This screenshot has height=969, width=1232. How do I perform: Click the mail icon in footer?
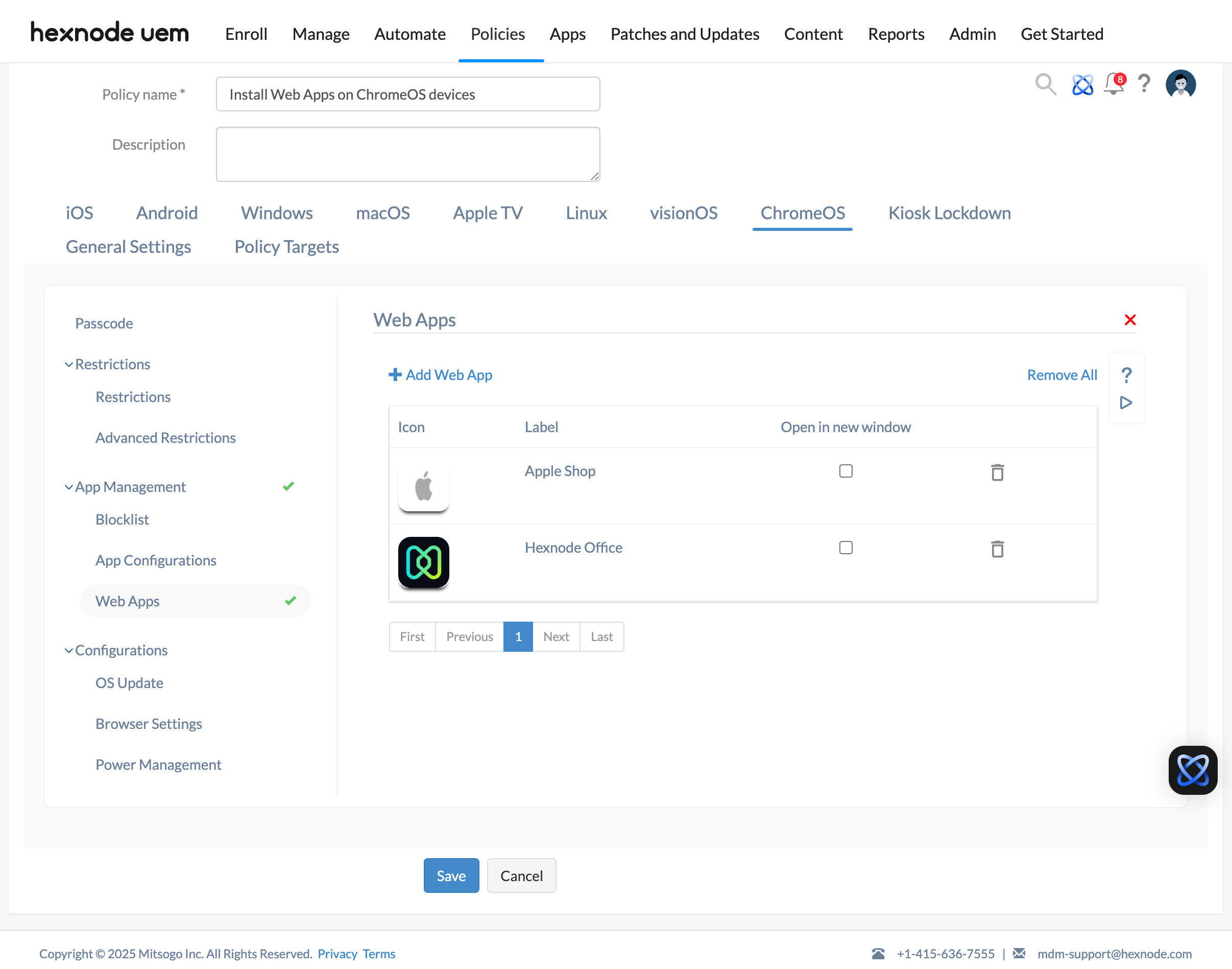[1019, 953]
